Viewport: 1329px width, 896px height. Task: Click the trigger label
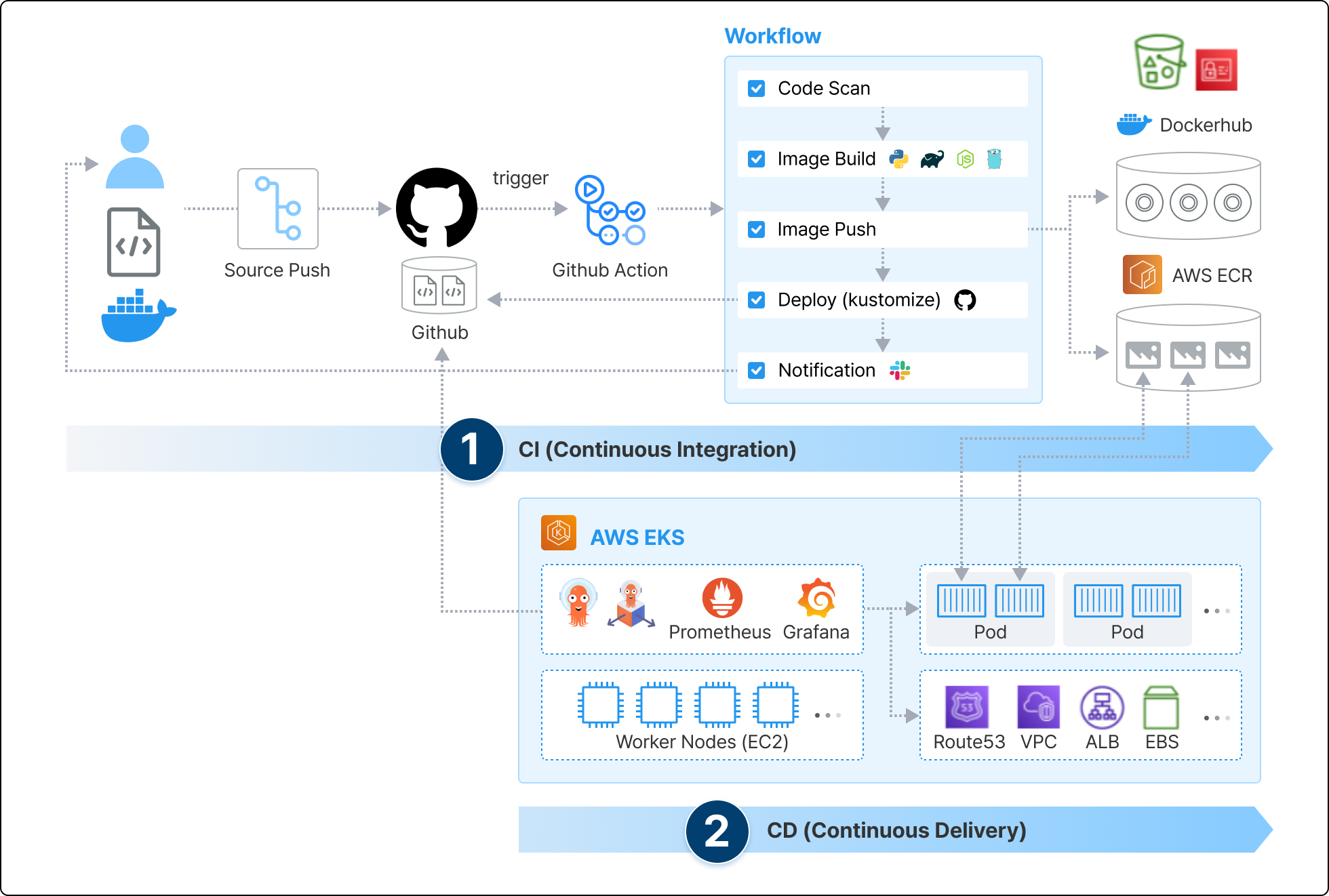[520, 178]
